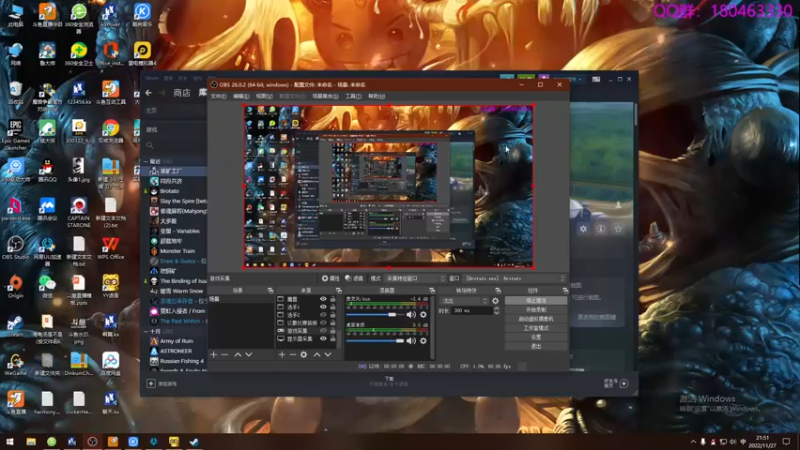The image size is (800, 450).
Task: Pop out the 控件 dock panel
Action: pyautogui.click(x=565, y=290)
